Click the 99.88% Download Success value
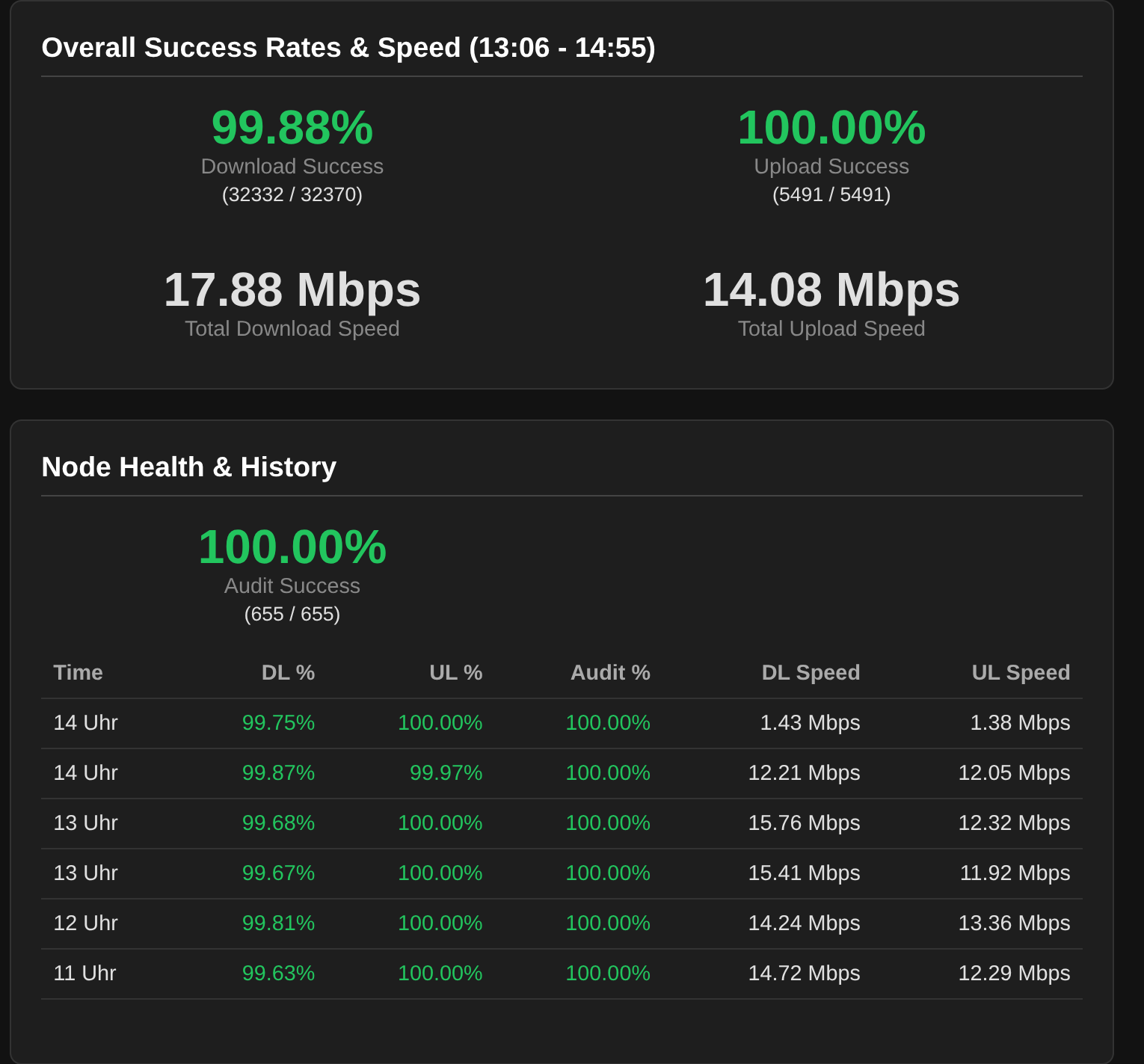Viewport: 1144px width, 1064px height. [292, 128]
